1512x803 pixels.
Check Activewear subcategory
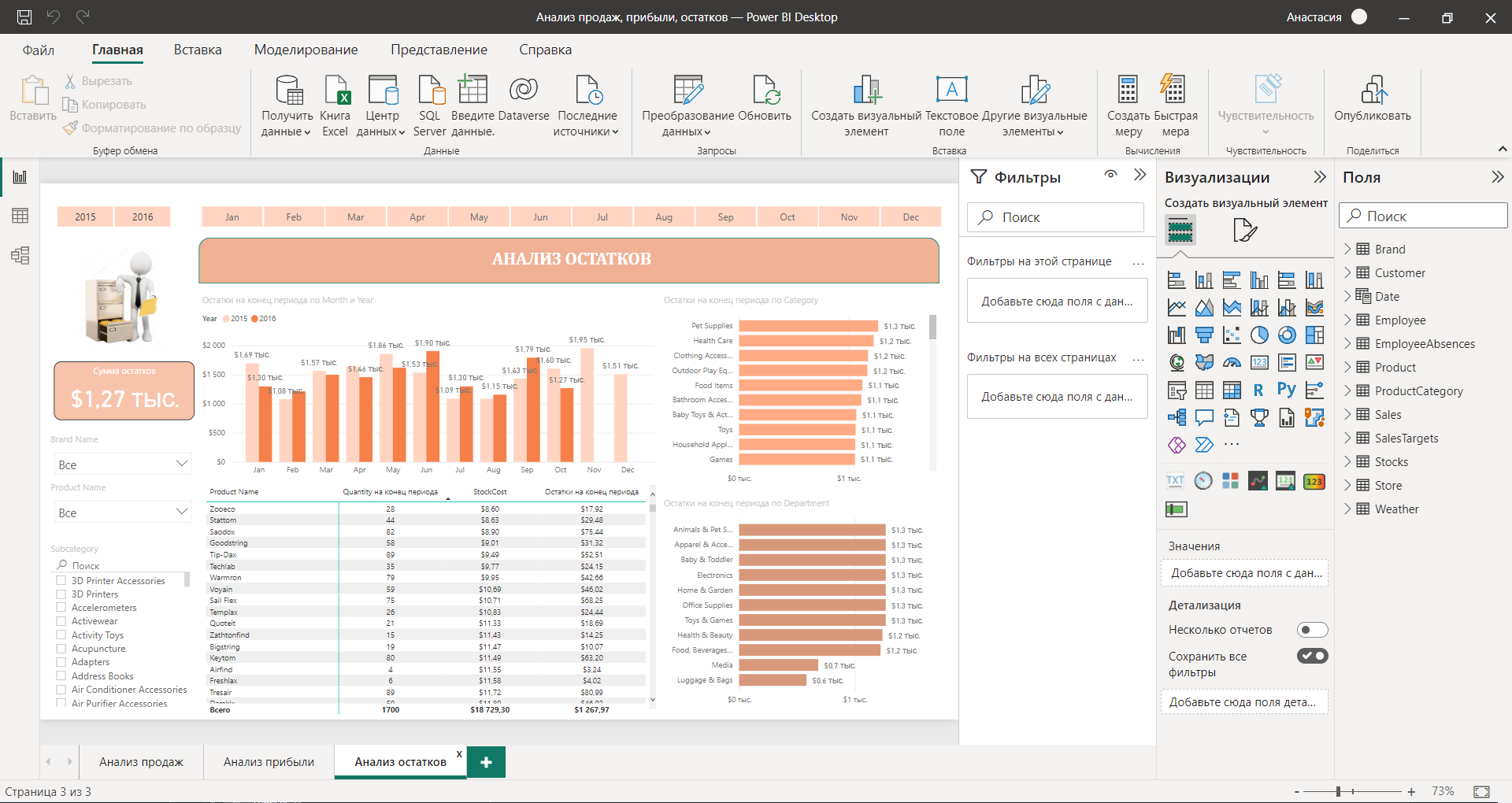pos(61,621)
